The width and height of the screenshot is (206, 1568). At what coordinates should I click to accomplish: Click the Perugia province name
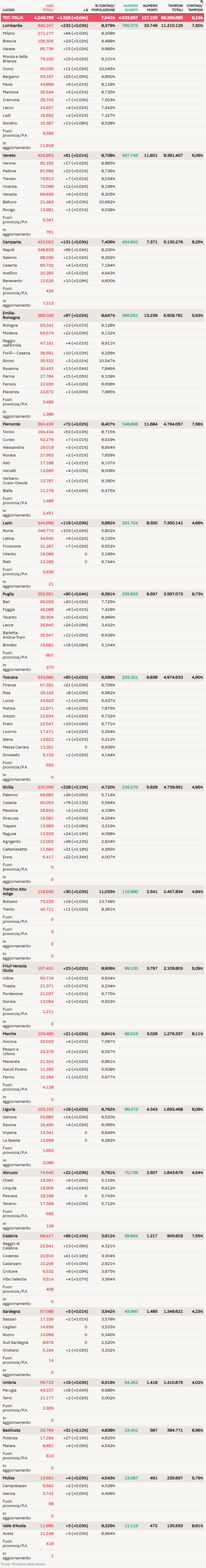click(10, 1390)
